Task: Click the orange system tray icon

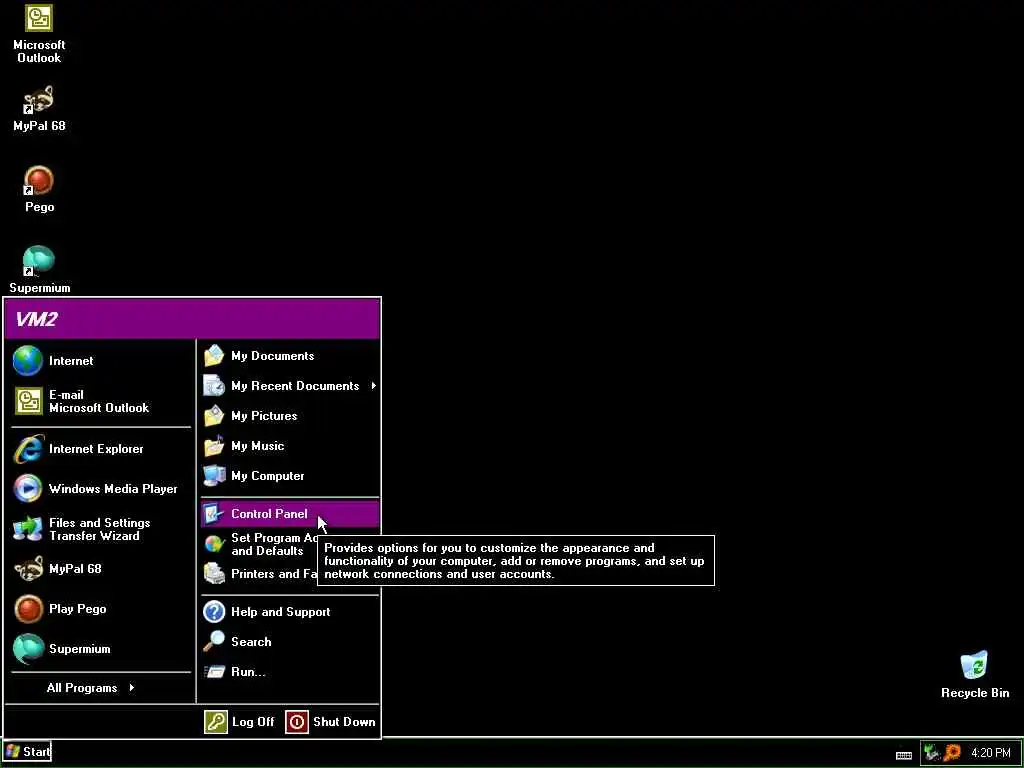Action: pos(952,752)
